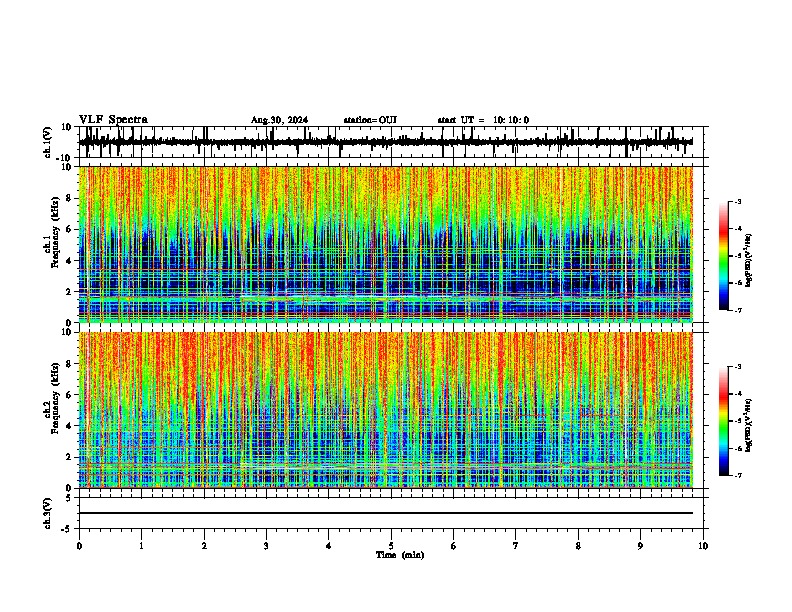Click the "start UT = 10:10:0" header text
Screen dimensions: 792x612
[483, 120]
